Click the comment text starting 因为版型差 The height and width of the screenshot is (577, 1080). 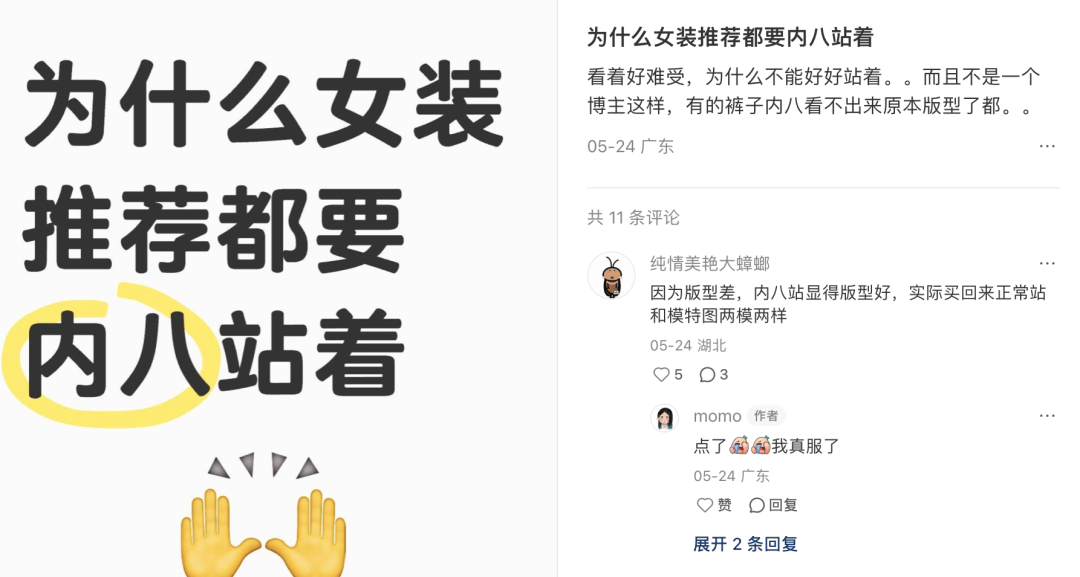coord(848,304)
